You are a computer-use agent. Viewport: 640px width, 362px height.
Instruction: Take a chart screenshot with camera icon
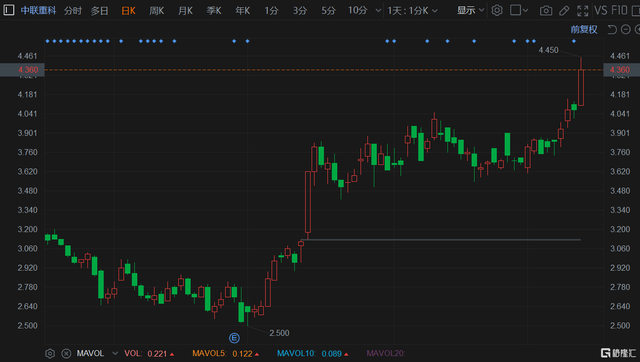pyautogui.click(x=546, y=11)
